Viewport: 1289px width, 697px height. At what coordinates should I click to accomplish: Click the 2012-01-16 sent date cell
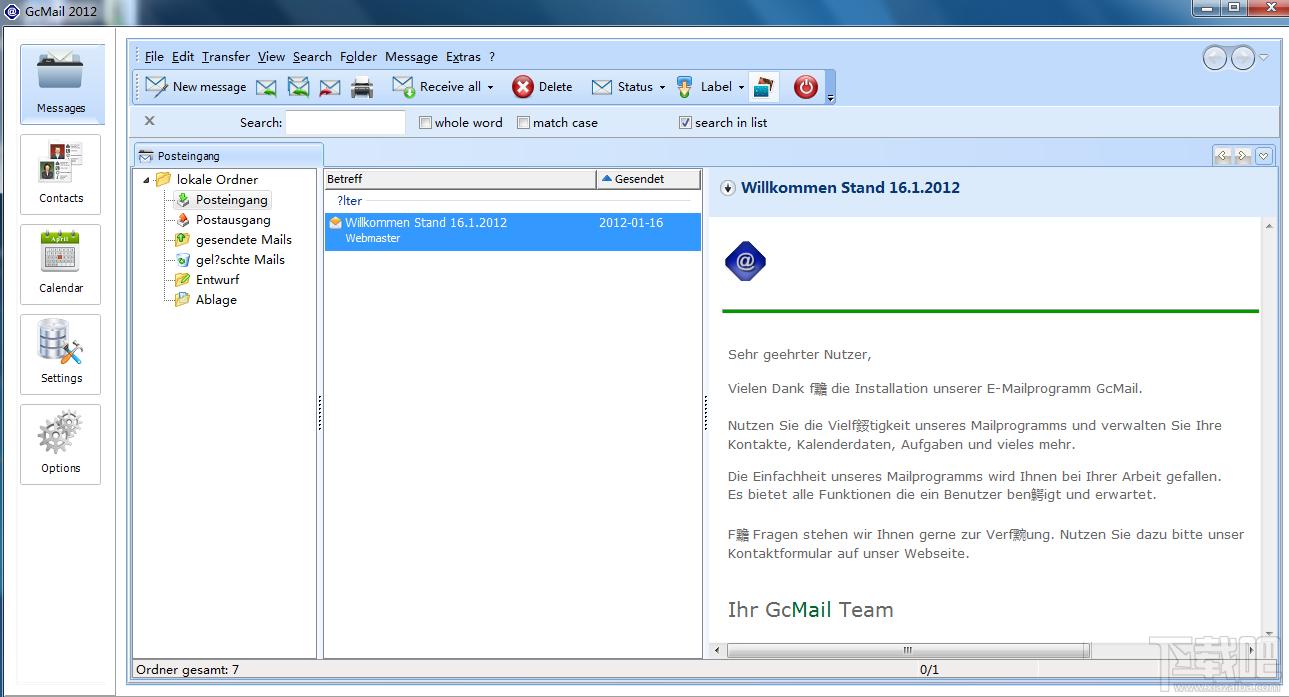click(x=631, y=223)
